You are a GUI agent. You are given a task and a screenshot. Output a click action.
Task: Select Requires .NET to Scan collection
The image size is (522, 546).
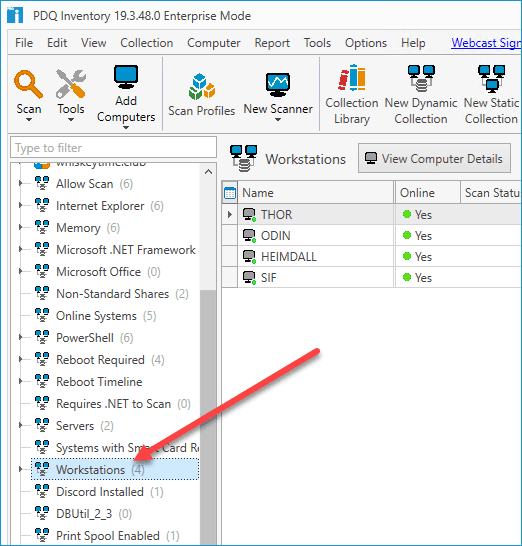tap(113, 404)
